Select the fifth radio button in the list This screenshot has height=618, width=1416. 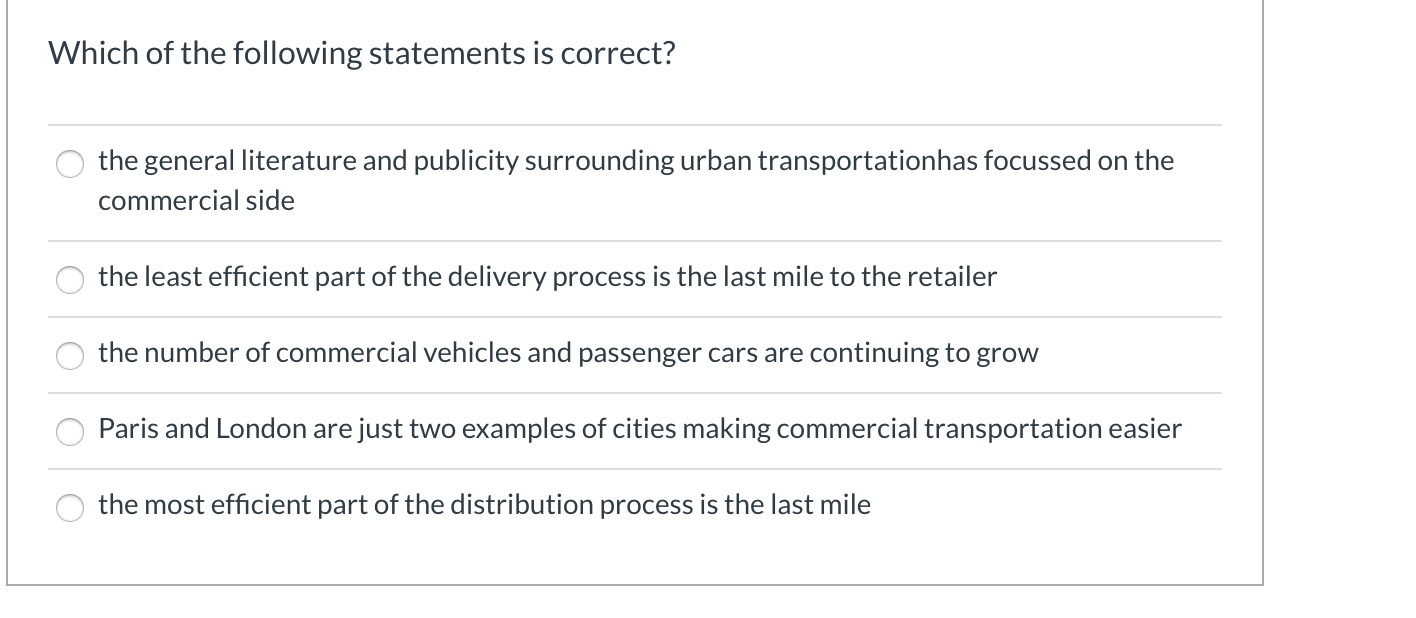pos(70,508)
